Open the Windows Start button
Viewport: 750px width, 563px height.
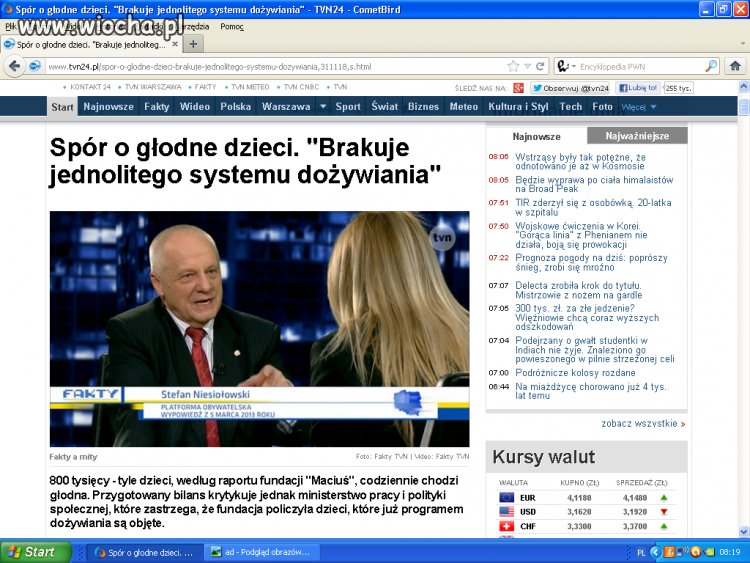(35, 552)
